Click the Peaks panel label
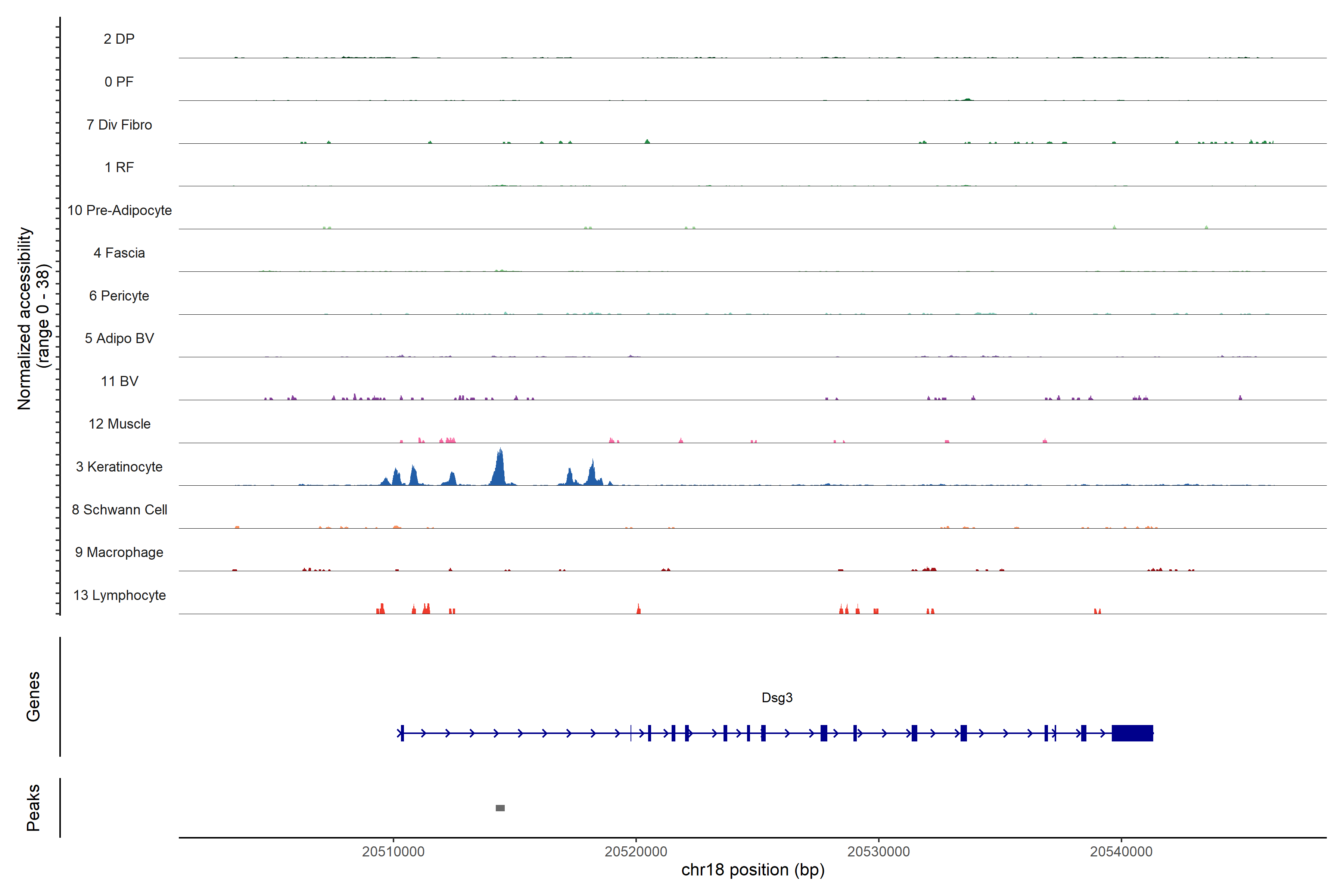Screen dimensions: 1344x896 tap(33, 808)
